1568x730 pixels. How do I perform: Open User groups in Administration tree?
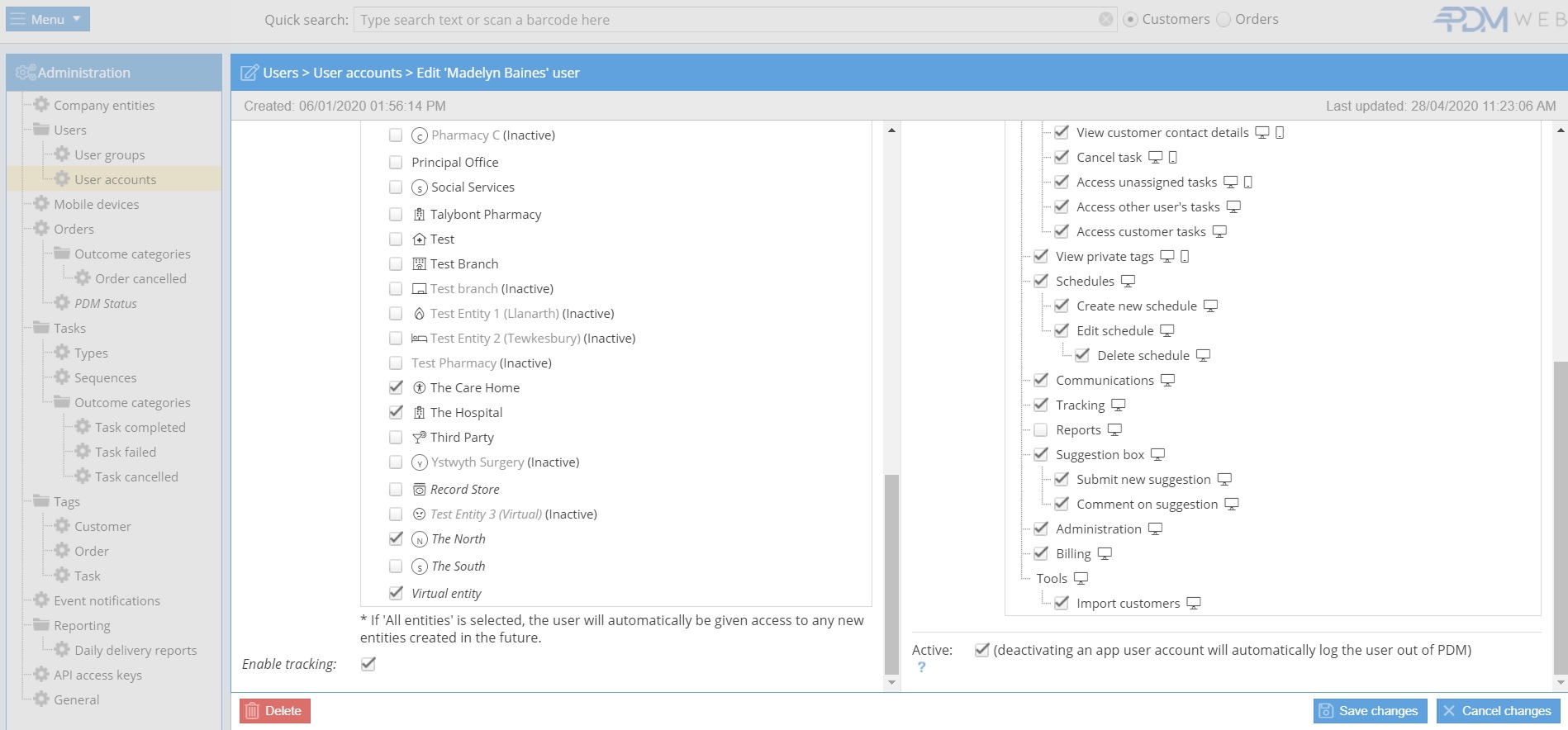pyautogui.click(x=109, y=154)
